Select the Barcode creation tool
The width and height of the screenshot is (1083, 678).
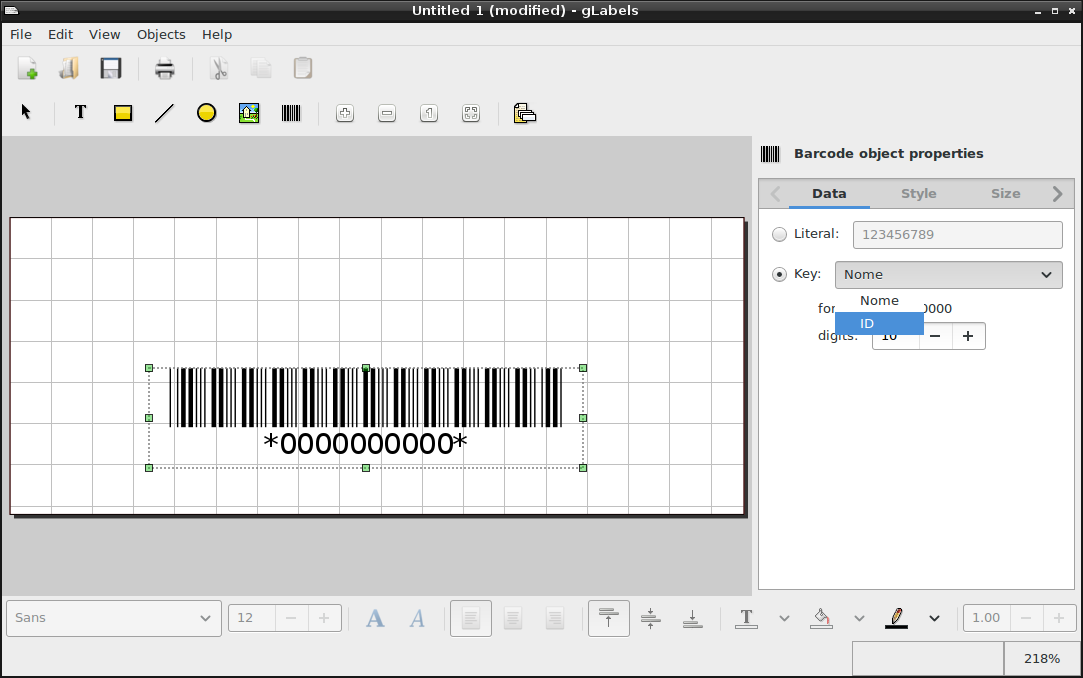point(291,113)
